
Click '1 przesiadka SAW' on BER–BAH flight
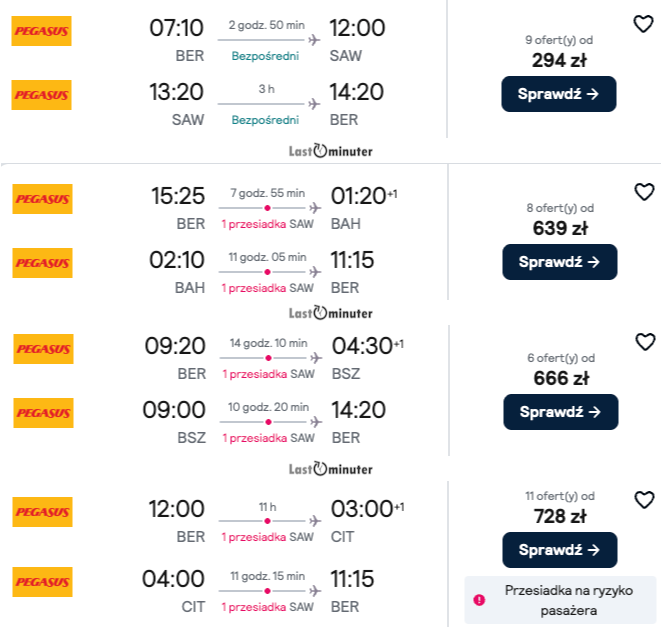(267, 224)
